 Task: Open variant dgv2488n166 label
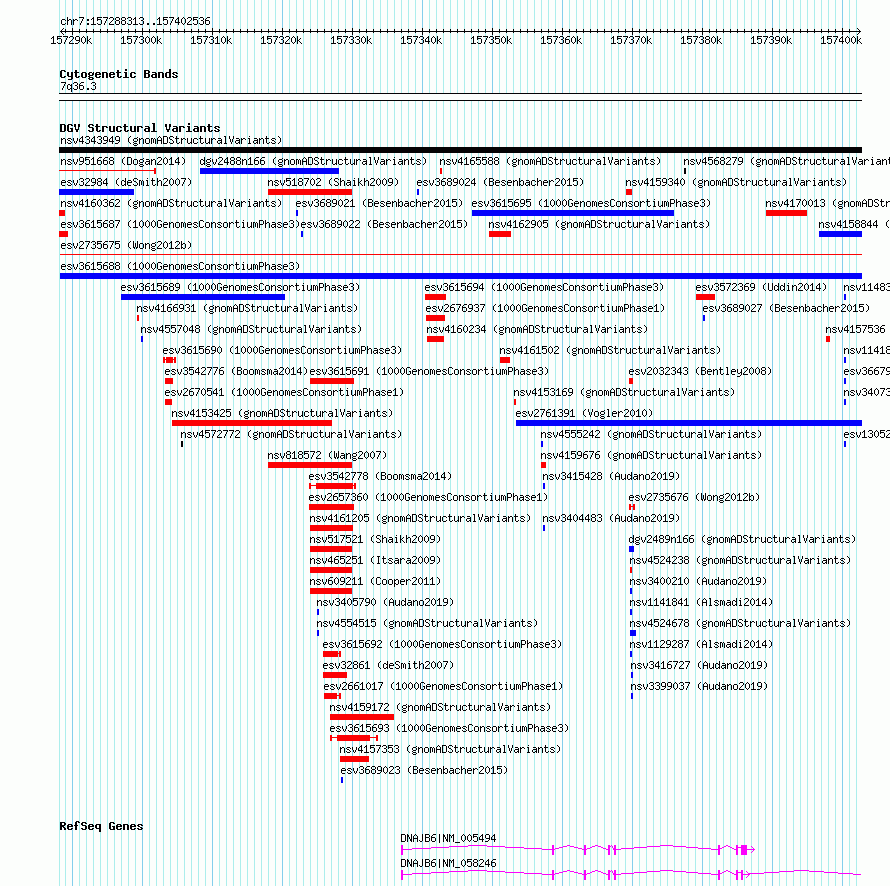[313, 161]
